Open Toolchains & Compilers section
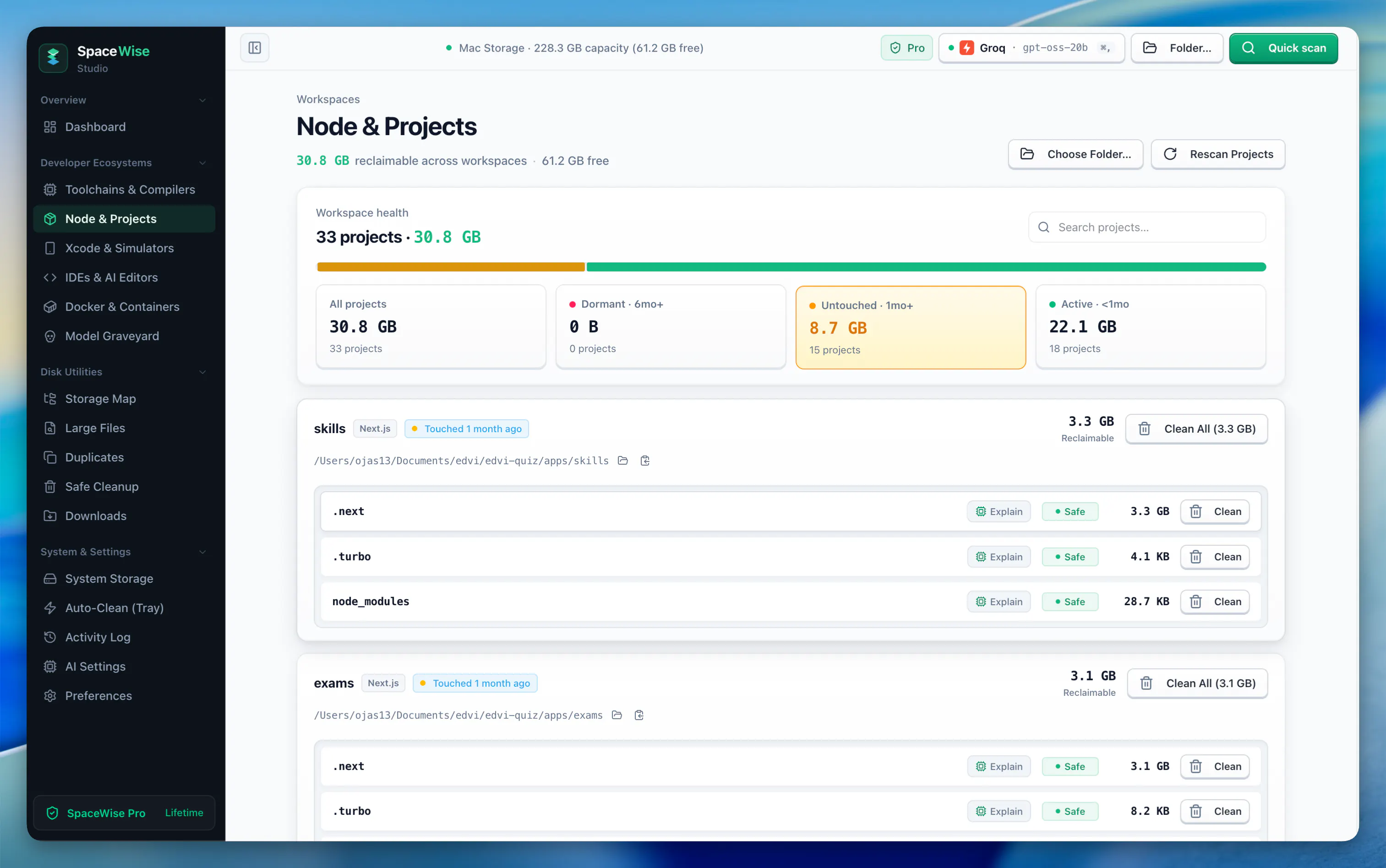 (x=124, y=190)
